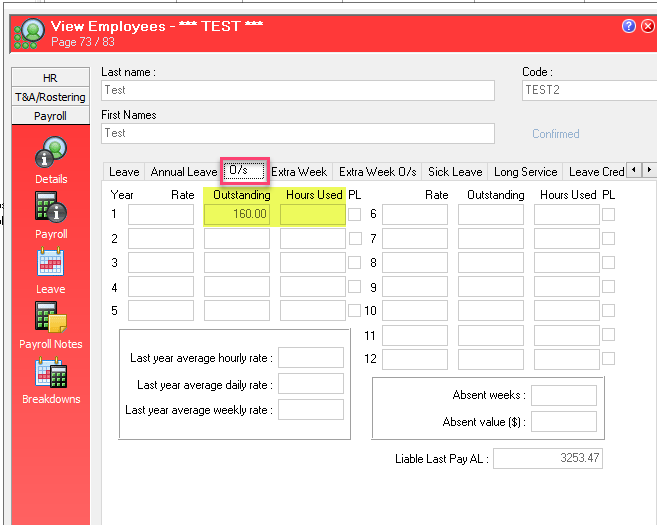Open the Breakdowns icon

[x=50, y=373]
